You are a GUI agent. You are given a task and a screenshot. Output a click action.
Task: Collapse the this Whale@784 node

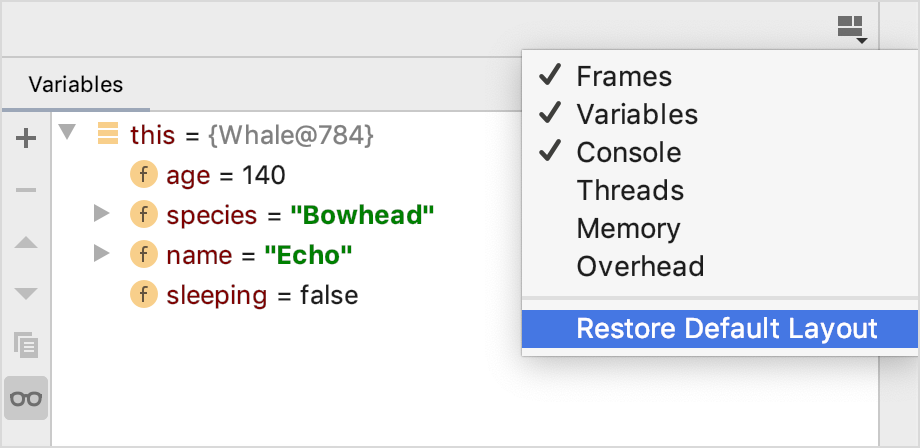coord(68,132)
